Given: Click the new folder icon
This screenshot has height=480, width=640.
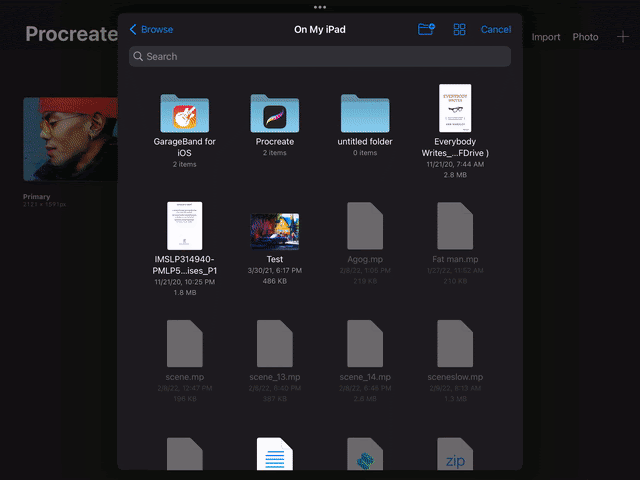Looking at the screenshot, I should tap(426, 30).
